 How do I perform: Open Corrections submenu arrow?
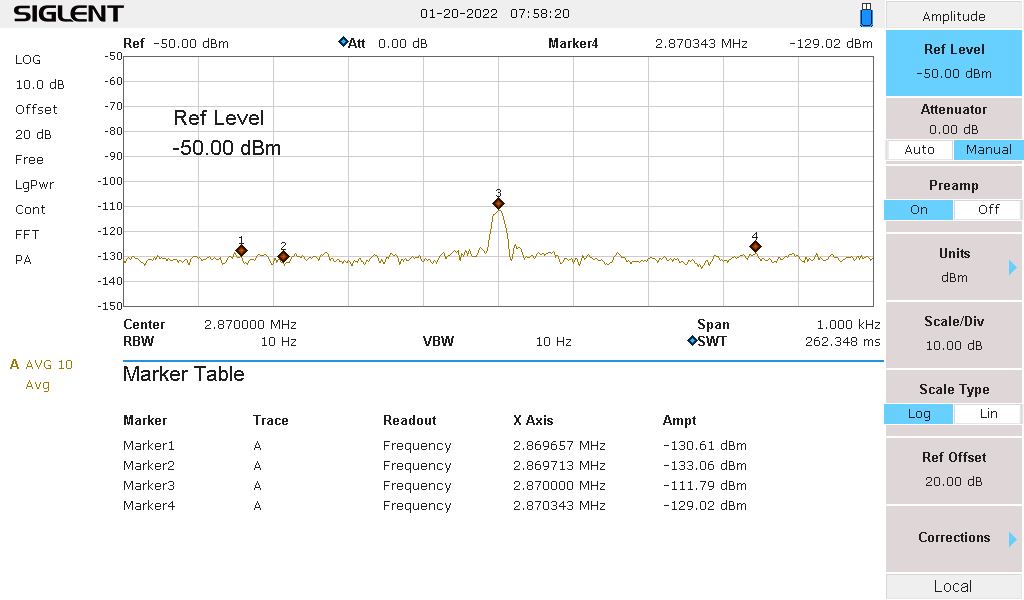point(1012,539)
